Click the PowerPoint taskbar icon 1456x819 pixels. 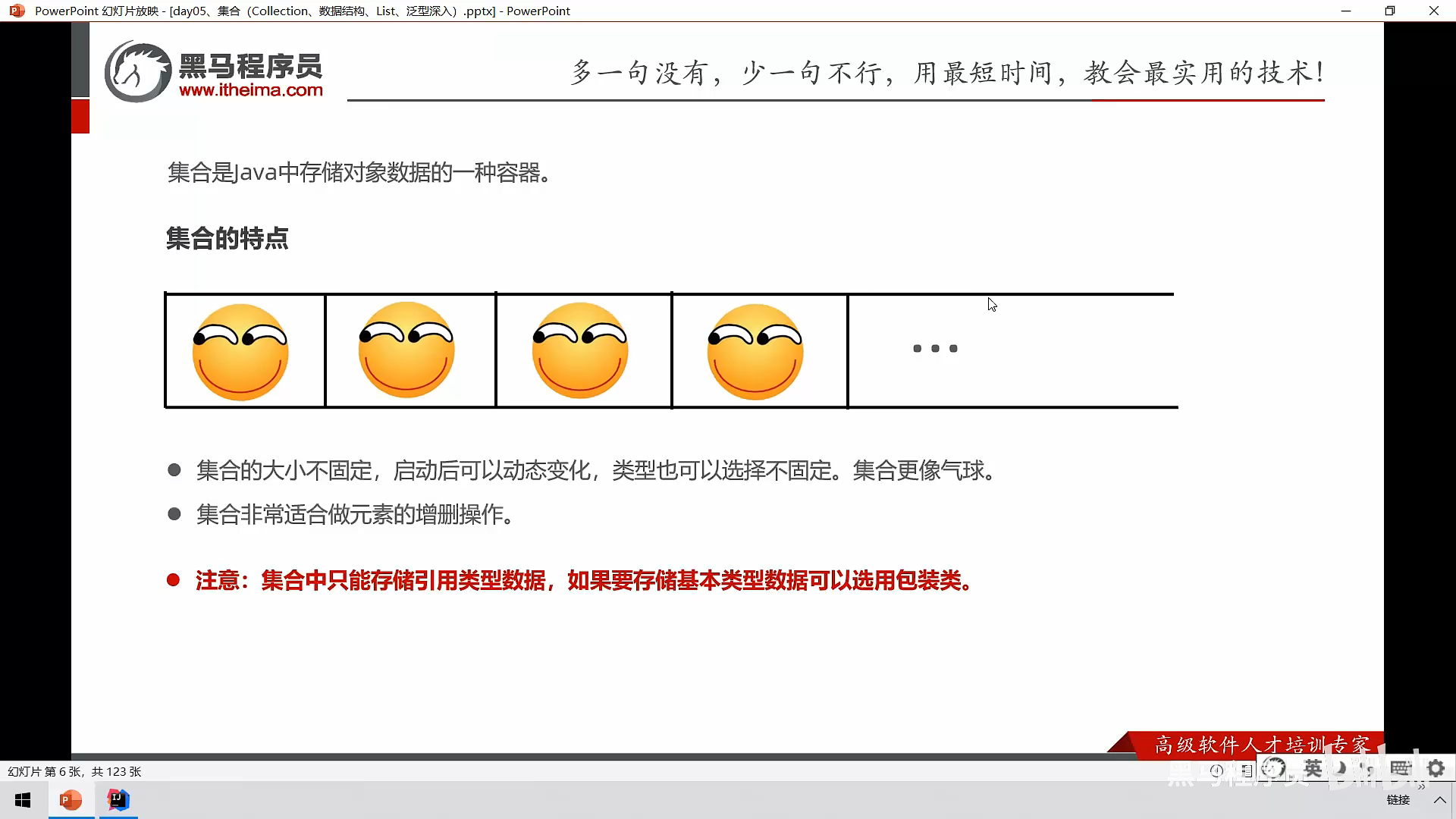click(x=71, y=800)
